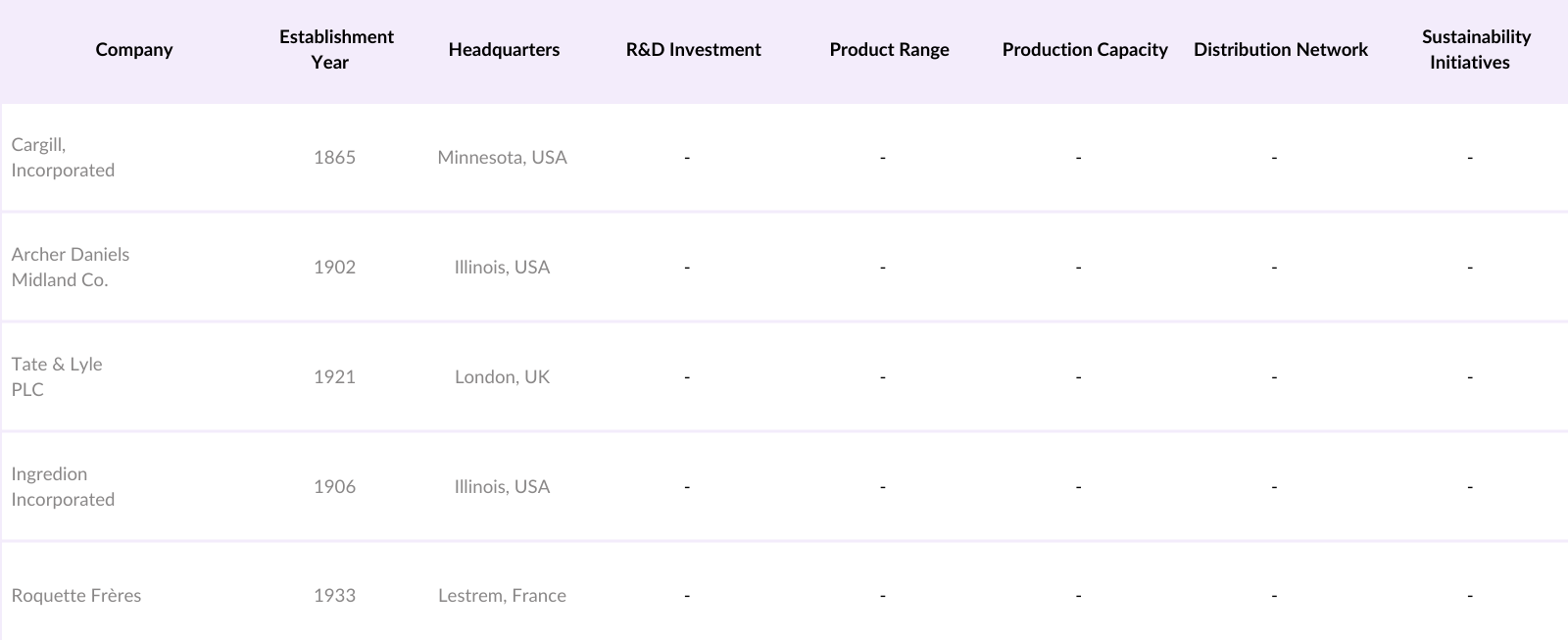Screen dimensions: 1568x640
Task: Click the Tate & Lyle PLC cell
Action: tap(57, 377)
